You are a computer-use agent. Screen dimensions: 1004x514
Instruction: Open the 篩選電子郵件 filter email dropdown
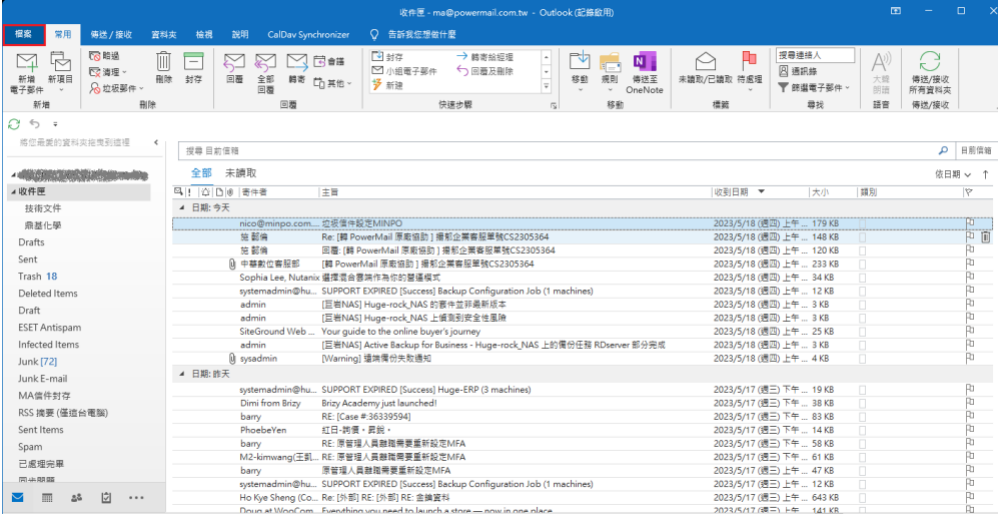coord(814,88)
